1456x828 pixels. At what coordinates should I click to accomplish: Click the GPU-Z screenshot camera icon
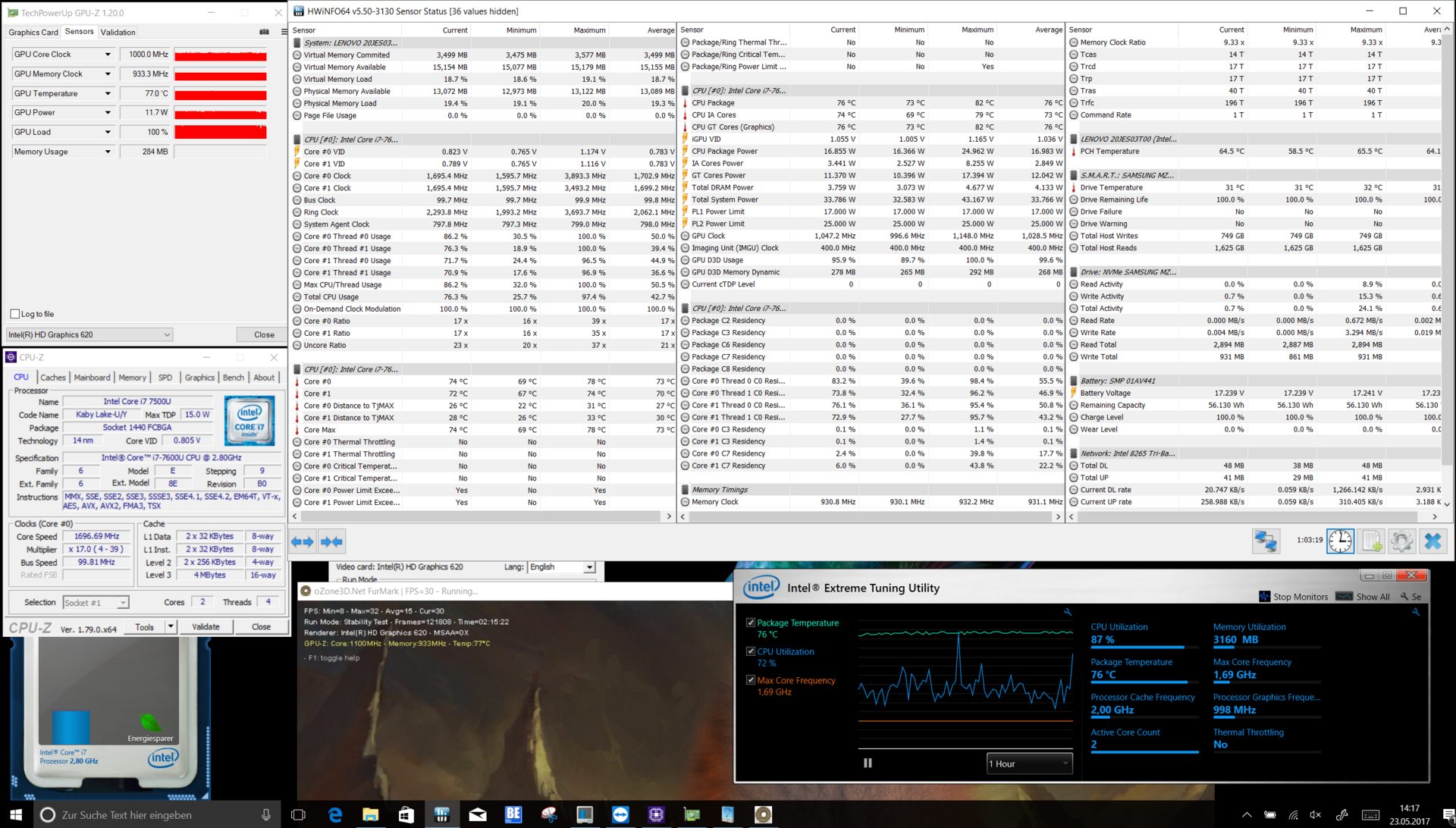pos(264,32)
